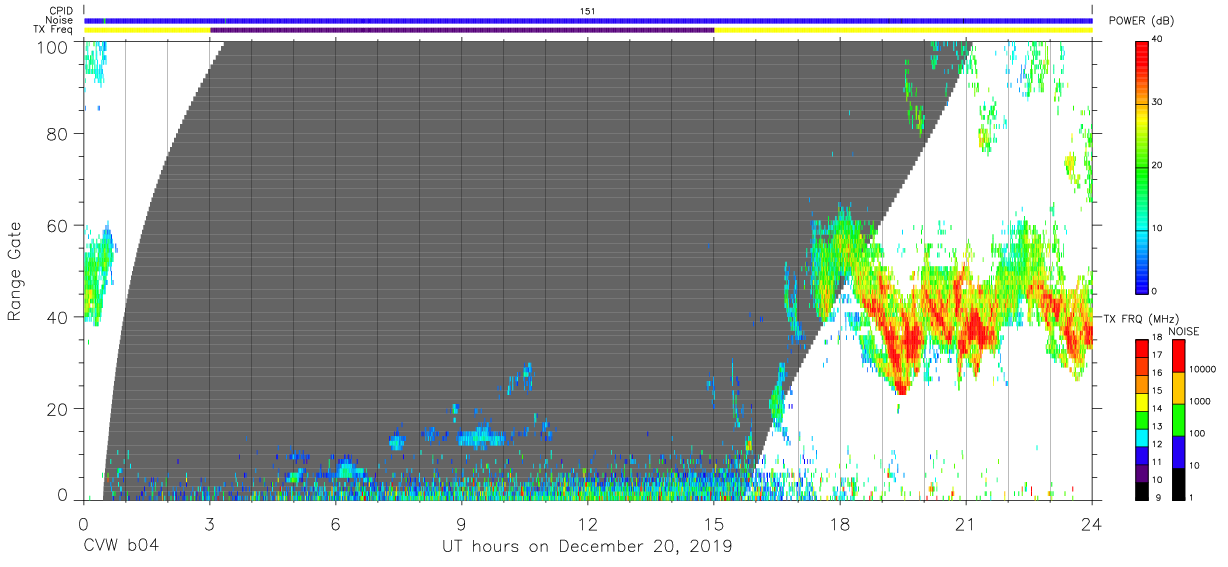
Task: Click the TX frequency colorbar legend
Action: point(1142,419)
